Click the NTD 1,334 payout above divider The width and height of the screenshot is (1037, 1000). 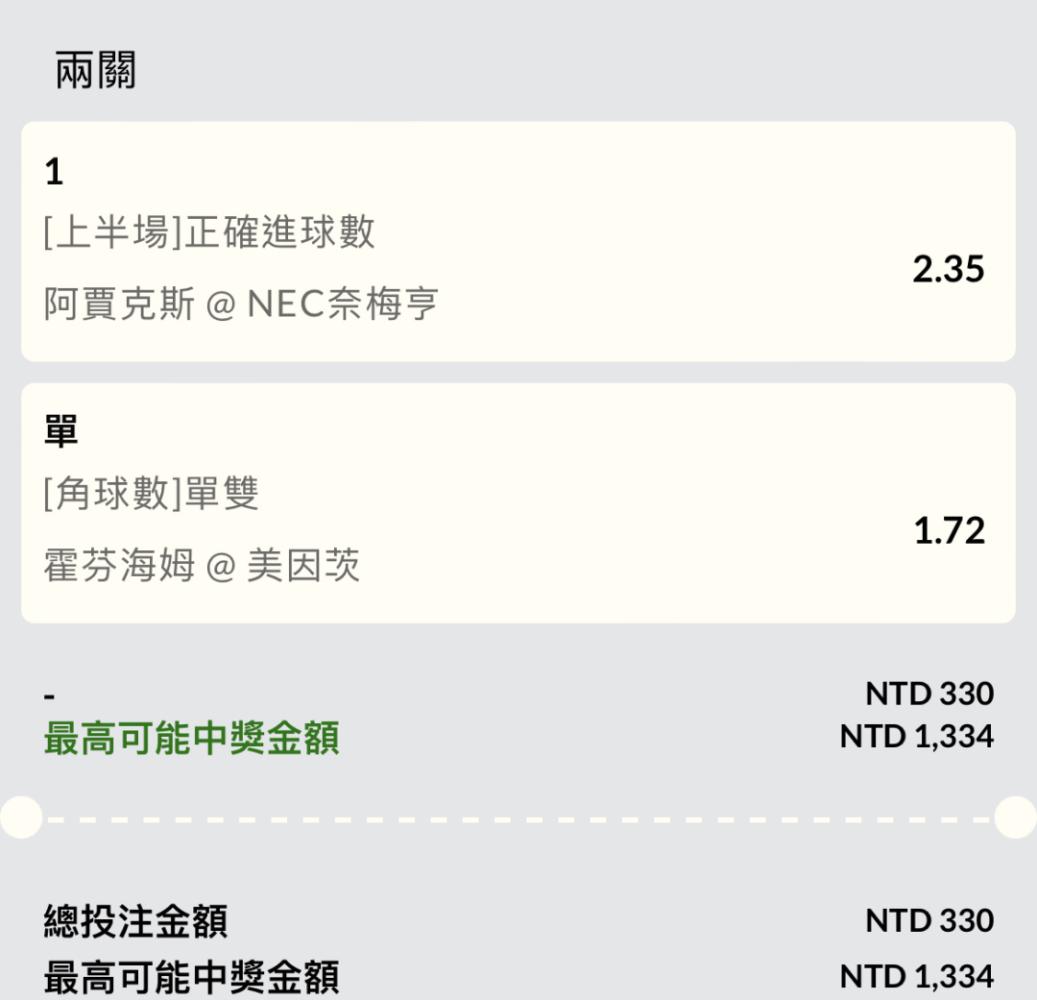click(917, 737)
